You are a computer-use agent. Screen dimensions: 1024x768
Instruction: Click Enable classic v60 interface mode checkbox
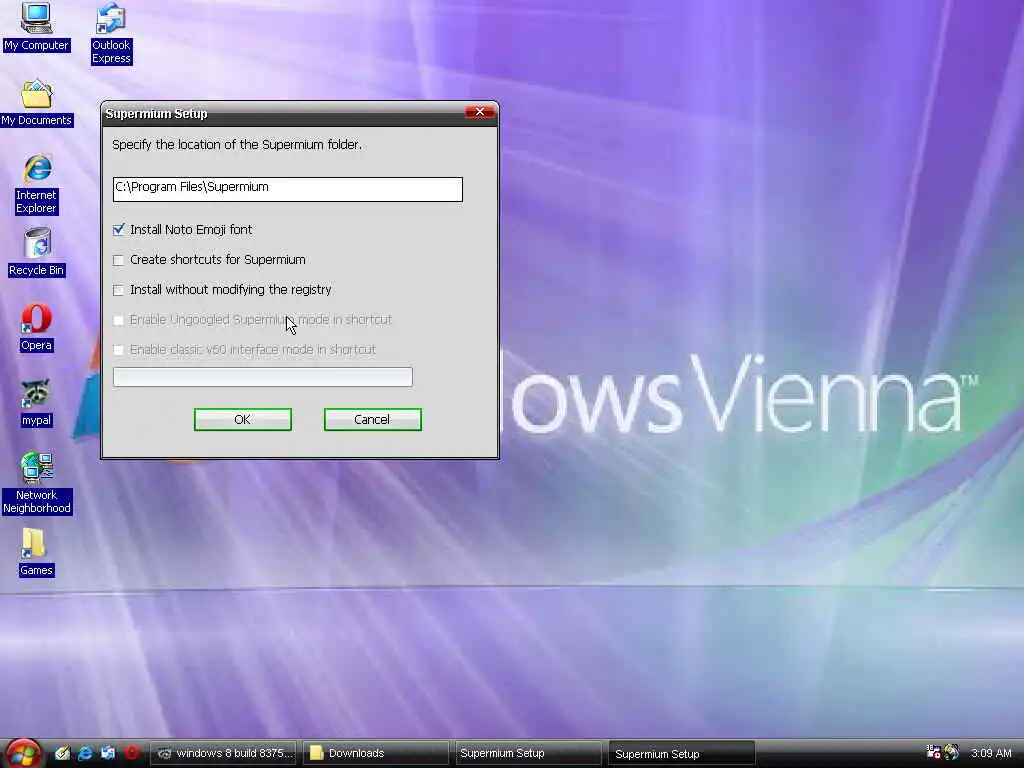[x=118, y=350]
